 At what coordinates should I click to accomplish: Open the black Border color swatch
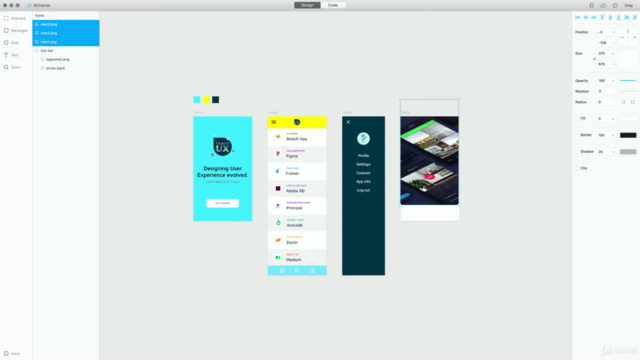[628, 135]
